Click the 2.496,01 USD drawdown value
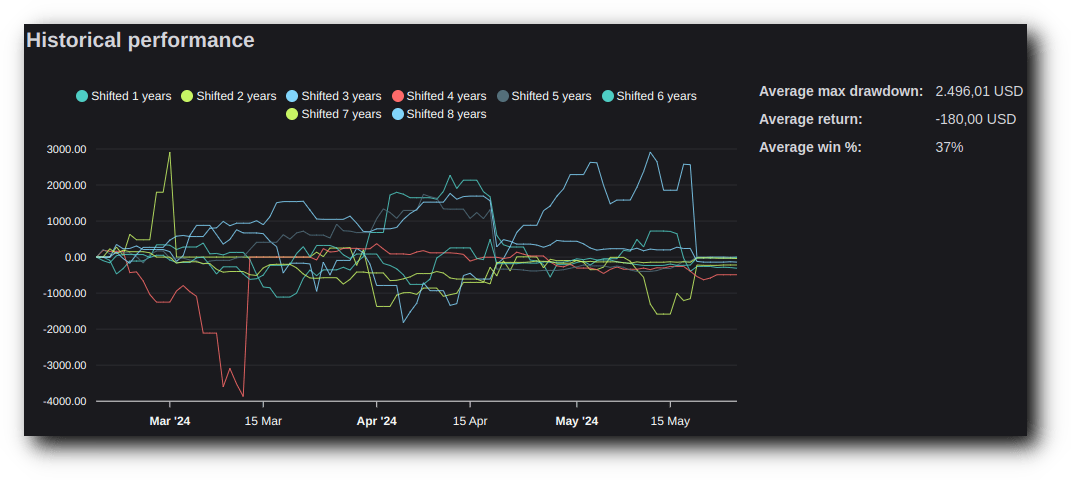Viewport: 1071px width, 480px height. (979, 91)
